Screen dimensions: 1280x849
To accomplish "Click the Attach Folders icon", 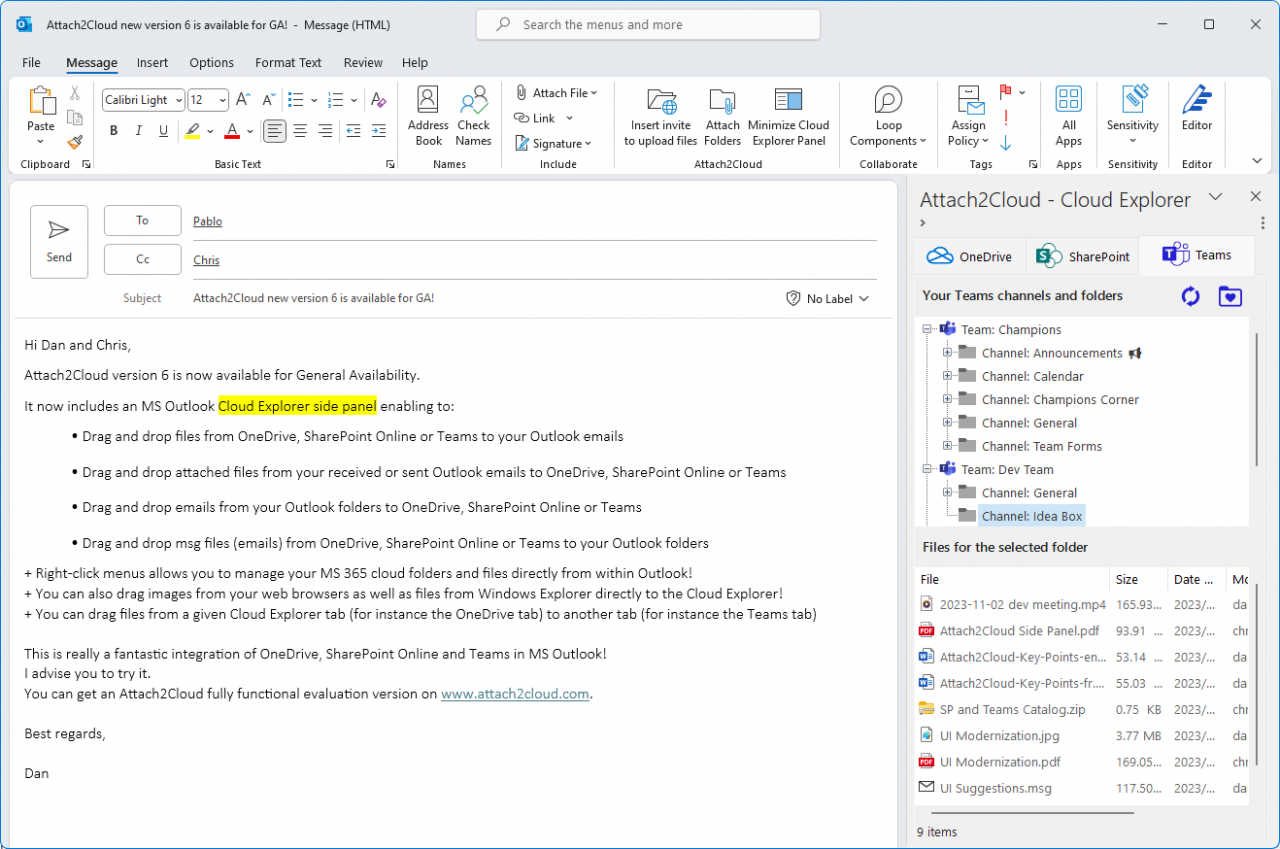I will pyautogui.click(x=722, y=115).
